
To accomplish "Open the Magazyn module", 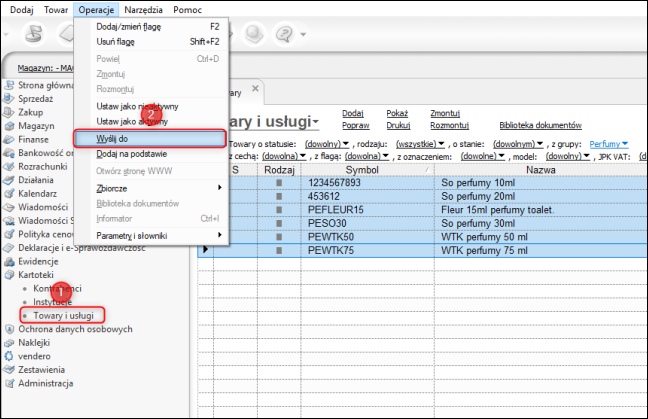I will click(x=29, y=126).
